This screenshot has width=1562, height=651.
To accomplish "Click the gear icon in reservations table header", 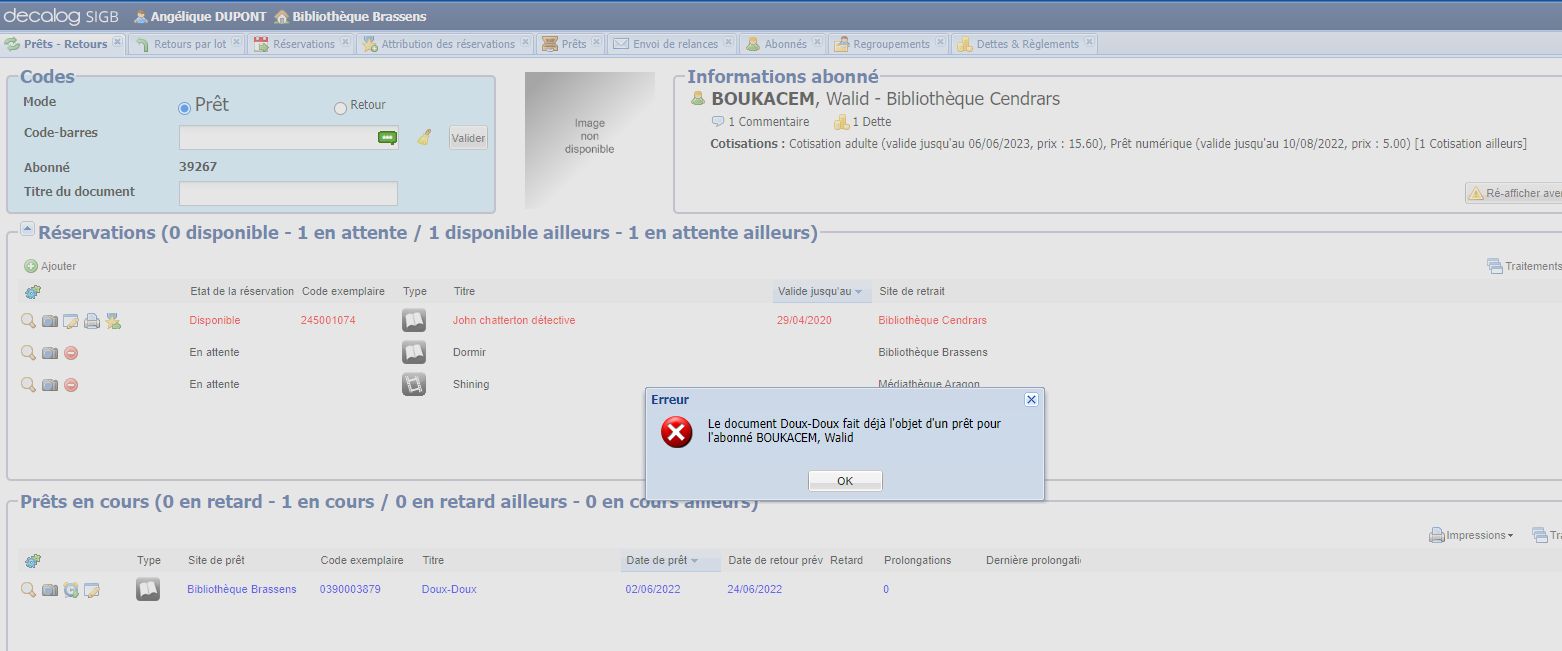I will (x=33, y=292).
